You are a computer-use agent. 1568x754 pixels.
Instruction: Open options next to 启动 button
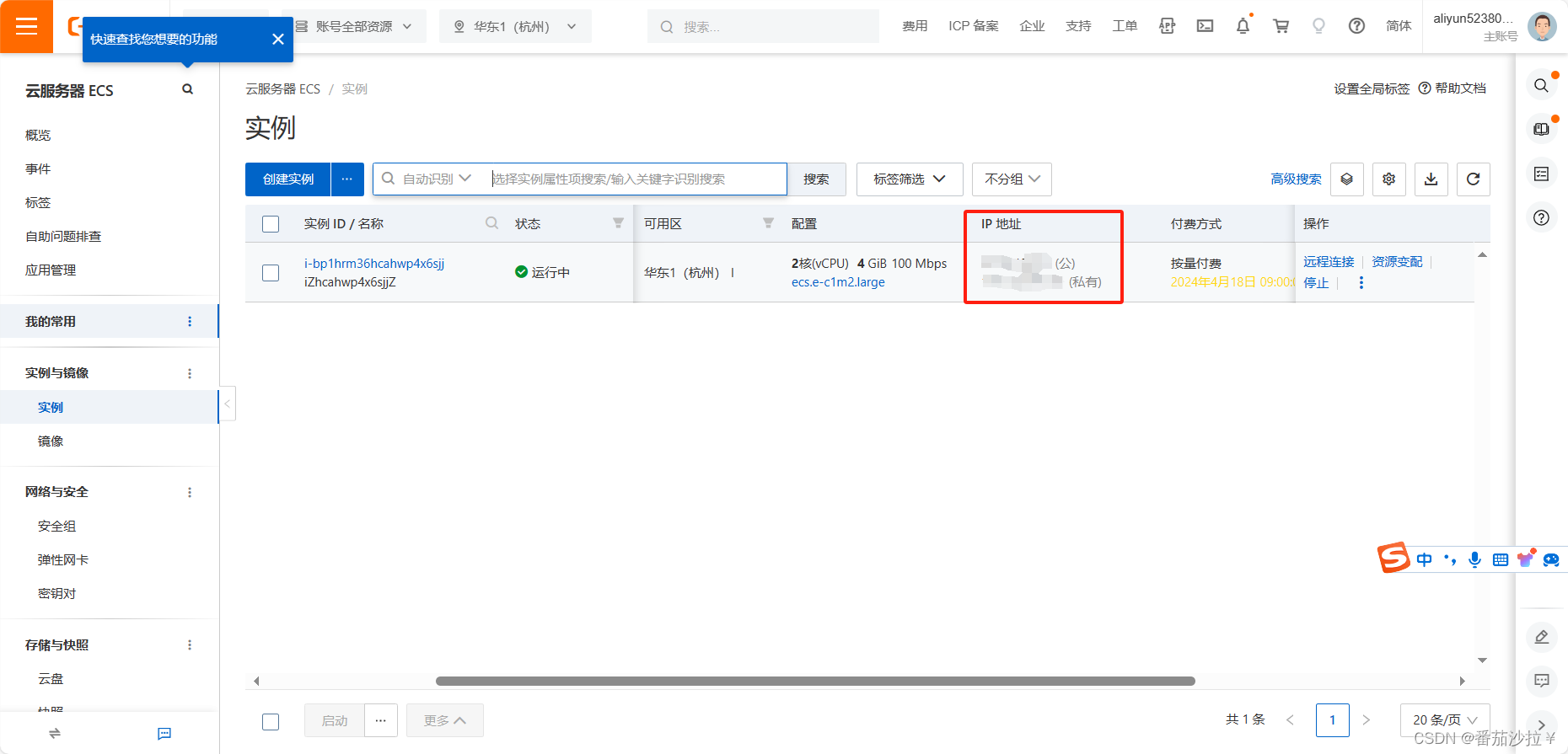(x=381, y=720)
